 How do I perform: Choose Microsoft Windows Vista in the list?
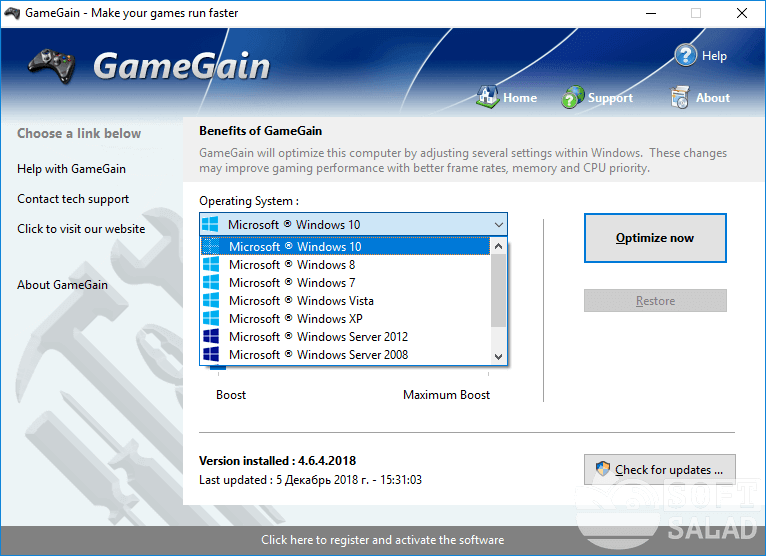point(345,301)
